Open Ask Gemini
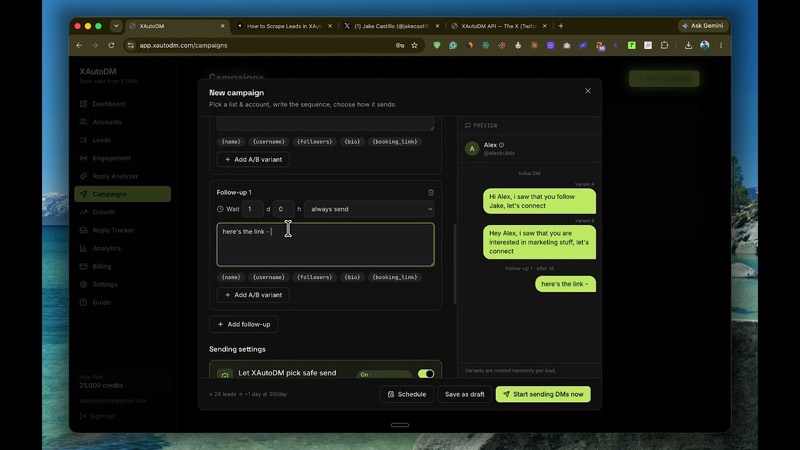 703,26
